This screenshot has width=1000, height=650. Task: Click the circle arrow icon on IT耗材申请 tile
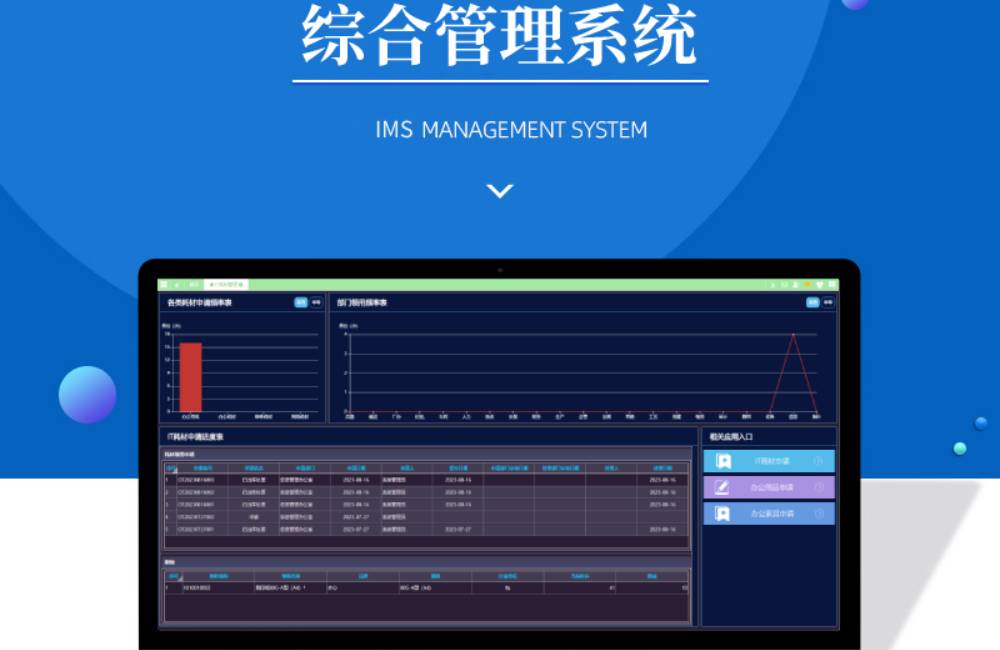(819, 461)
